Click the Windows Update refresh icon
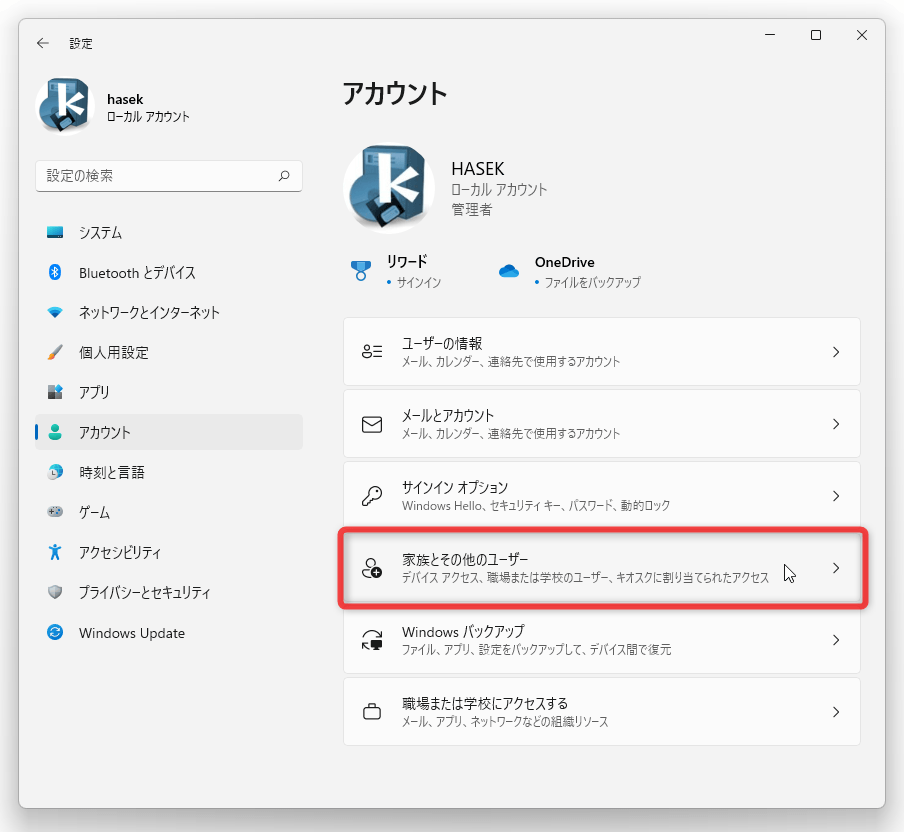Viewport: 904px width, 832px height. pyautogui.click(x=55, y=632)
